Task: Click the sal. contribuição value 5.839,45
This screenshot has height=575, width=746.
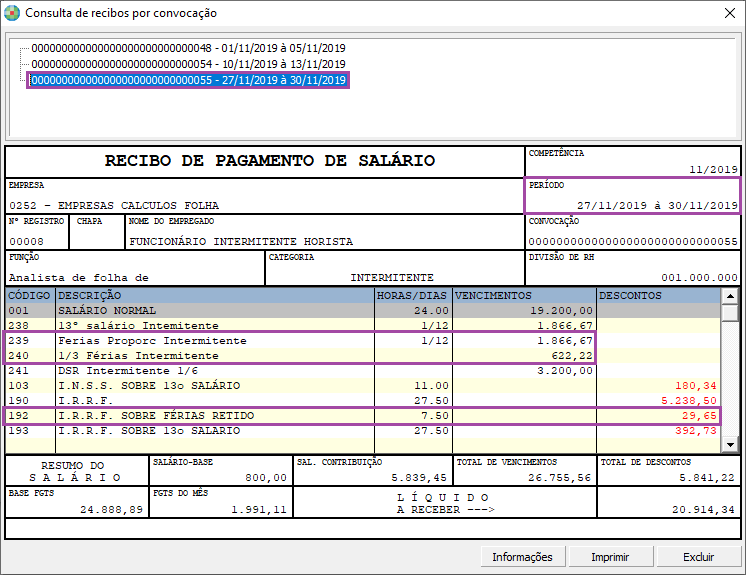Action: click(419, 478)
